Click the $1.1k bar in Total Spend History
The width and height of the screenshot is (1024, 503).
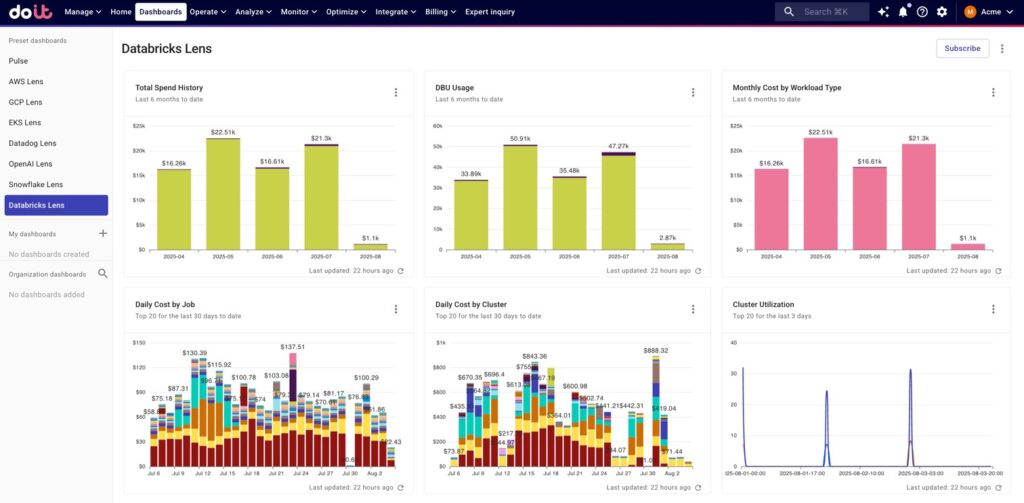pos(370,247)
